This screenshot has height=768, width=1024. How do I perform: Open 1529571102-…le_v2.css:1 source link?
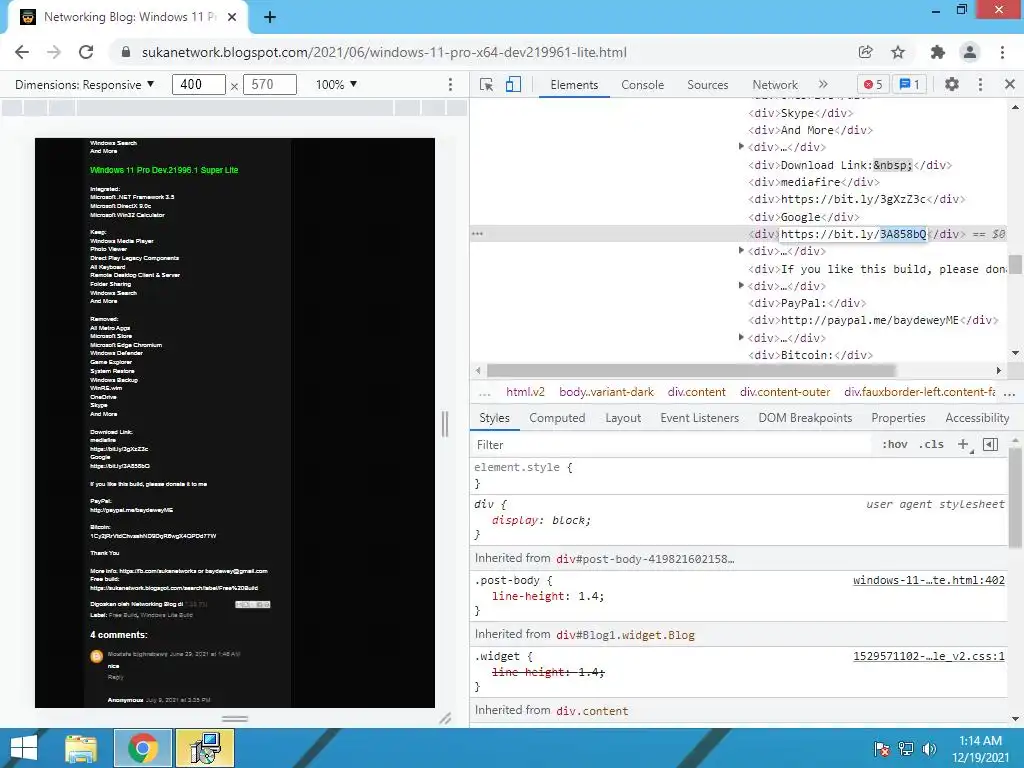point(929,656)
